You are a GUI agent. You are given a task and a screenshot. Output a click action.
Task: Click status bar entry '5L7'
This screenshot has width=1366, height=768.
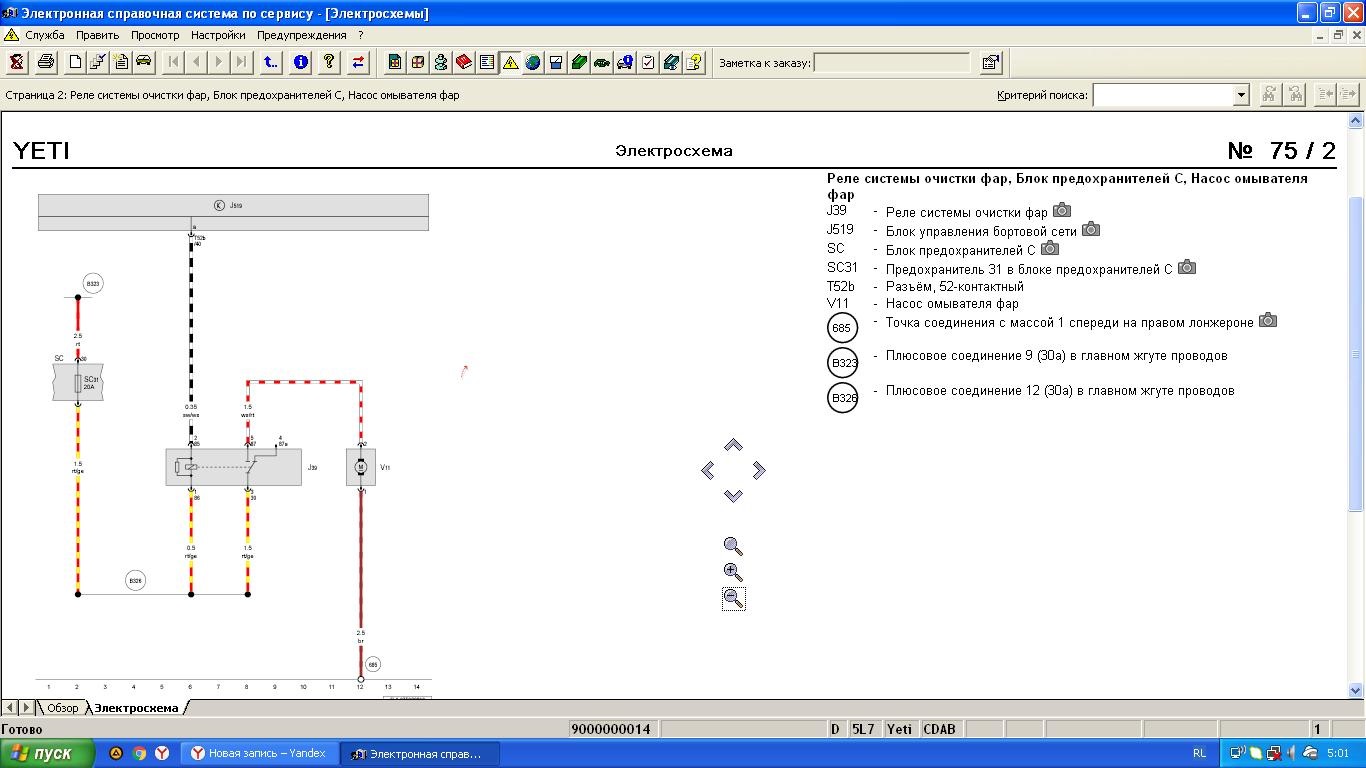click(863, 729)
